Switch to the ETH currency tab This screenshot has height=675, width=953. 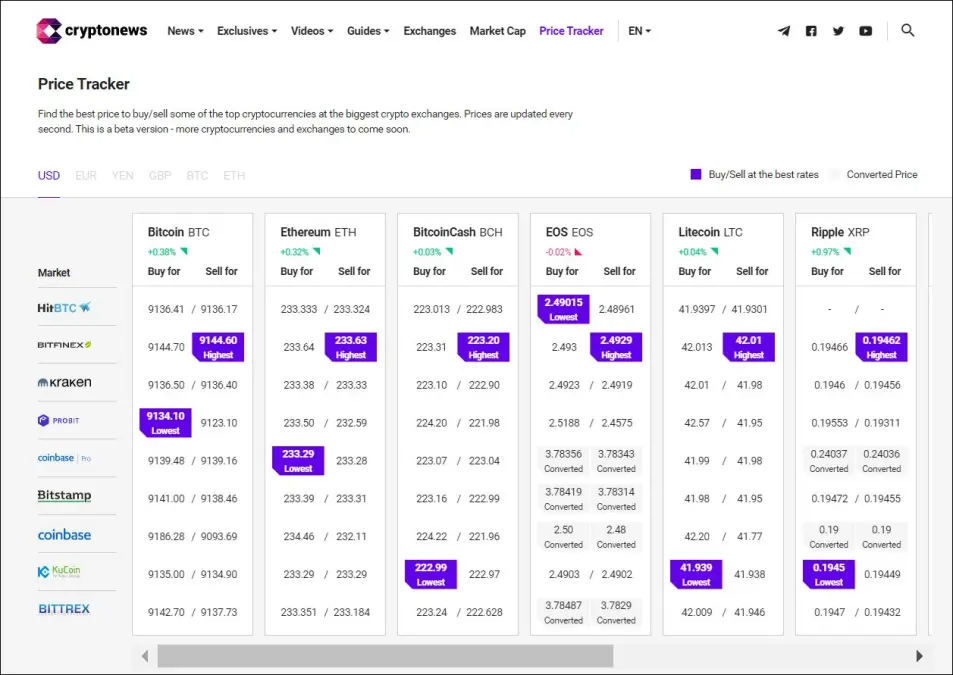coord(234,176)
